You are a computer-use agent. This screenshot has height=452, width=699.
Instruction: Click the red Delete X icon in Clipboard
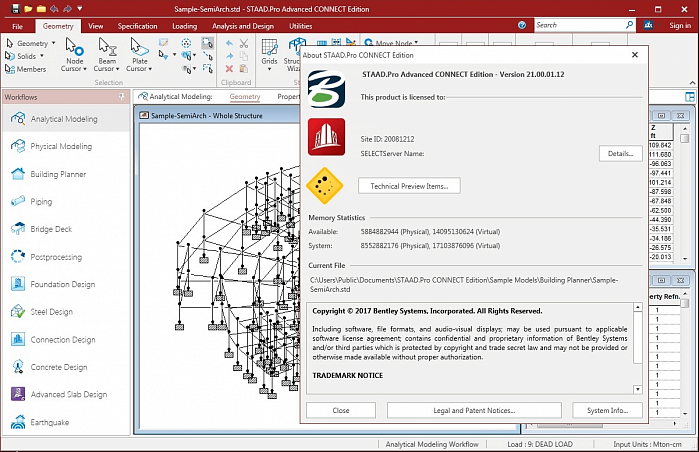229,69
